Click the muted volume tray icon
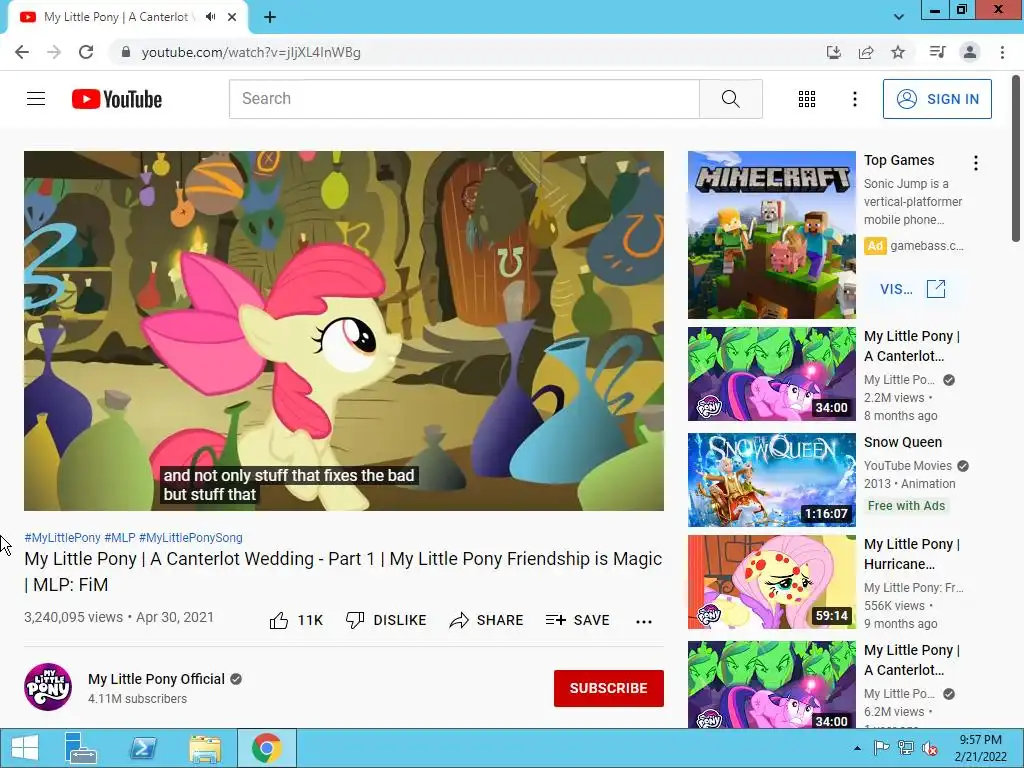Image resolution: width=1024 pixels, height=768 pixels. [930, 748]
